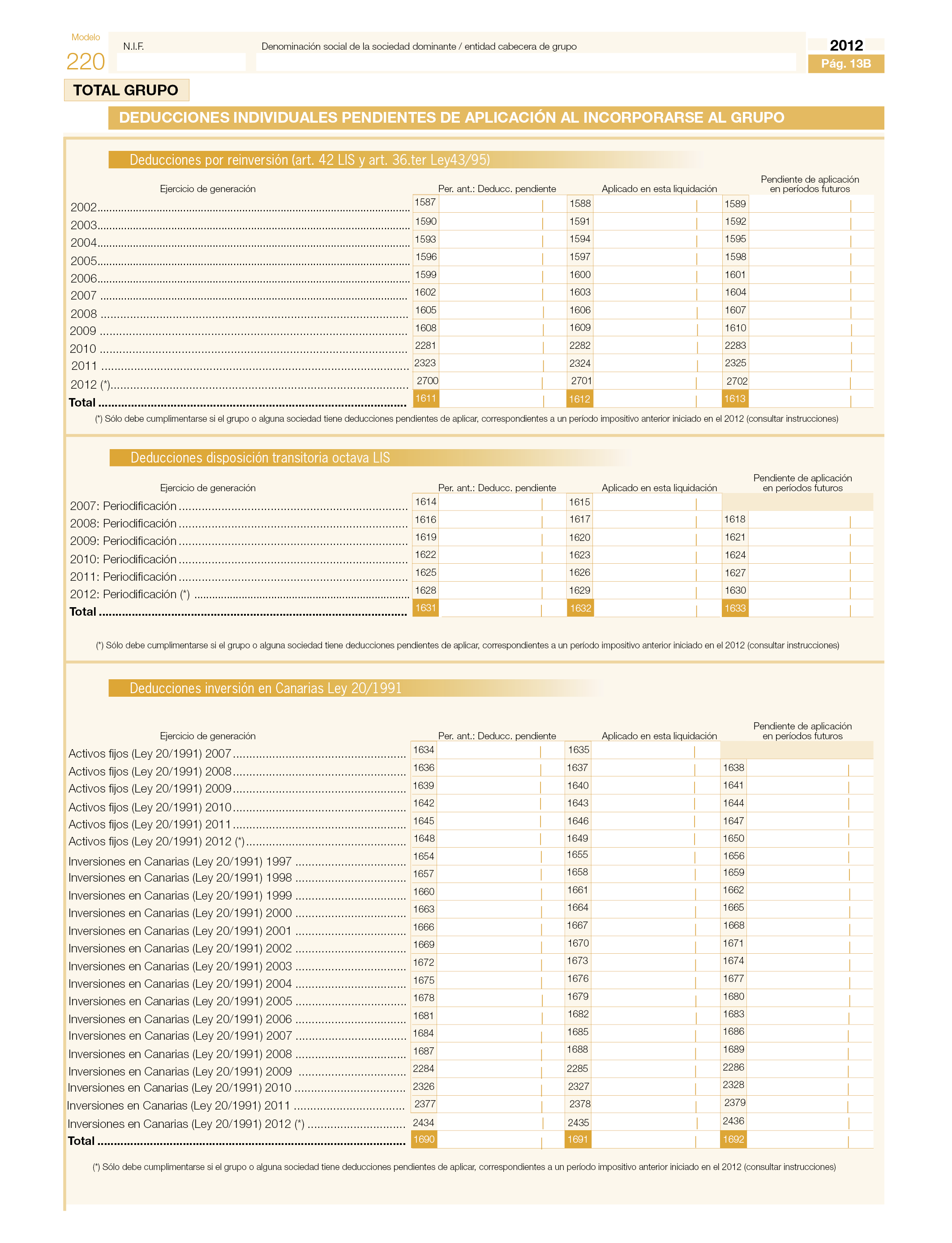Click field 2327 applied Inversiones Canarias 2010

(x=656, y=1087)
